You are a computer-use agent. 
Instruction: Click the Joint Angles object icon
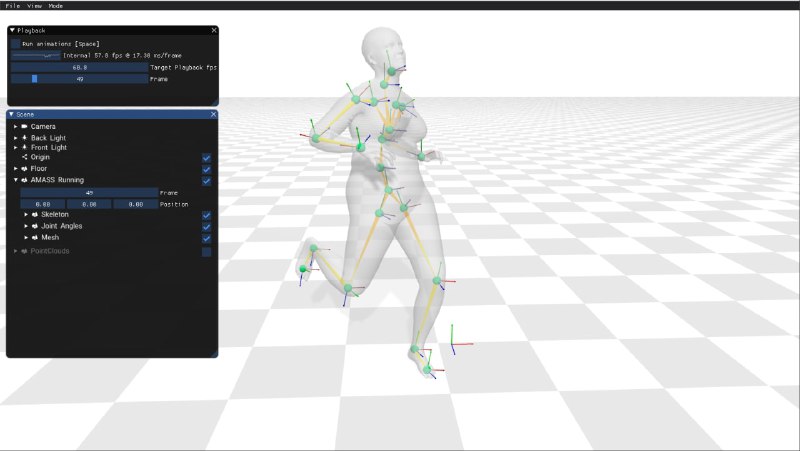35,226
